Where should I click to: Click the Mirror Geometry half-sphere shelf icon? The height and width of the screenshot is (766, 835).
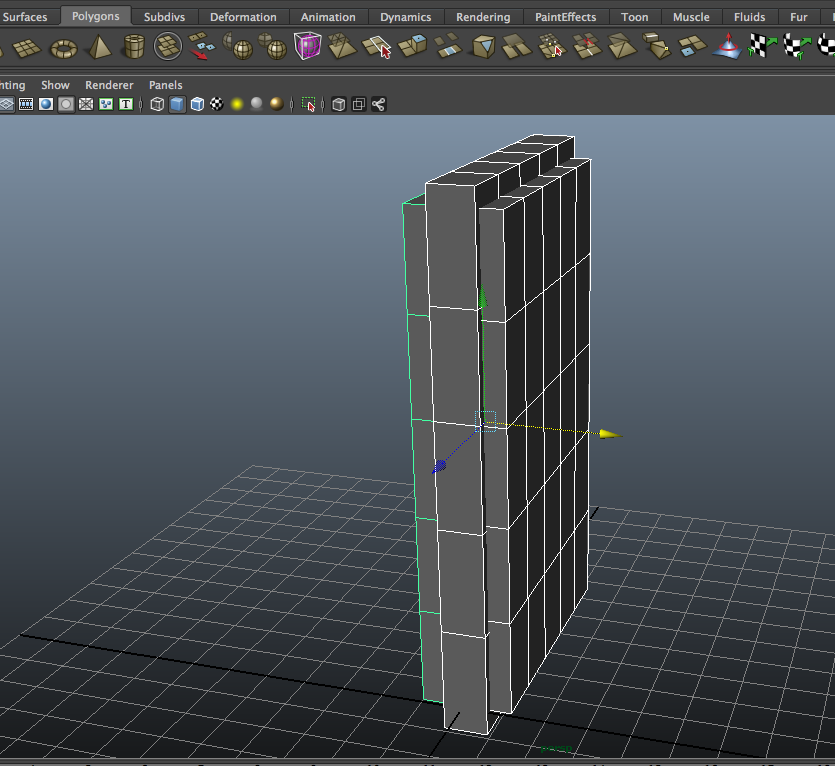238,46
